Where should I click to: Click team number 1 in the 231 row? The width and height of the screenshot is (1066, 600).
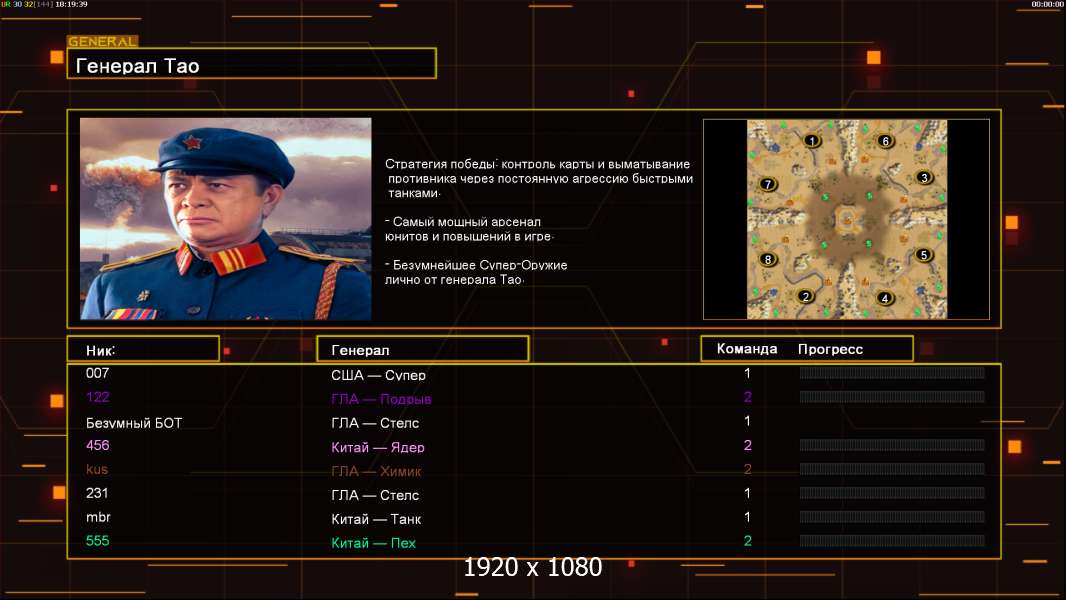(x=747, y=493)
